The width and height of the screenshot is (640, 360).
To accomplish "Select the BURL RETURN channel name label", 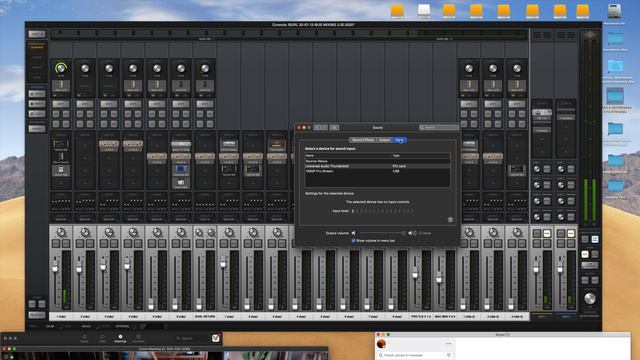I will 205,316.
